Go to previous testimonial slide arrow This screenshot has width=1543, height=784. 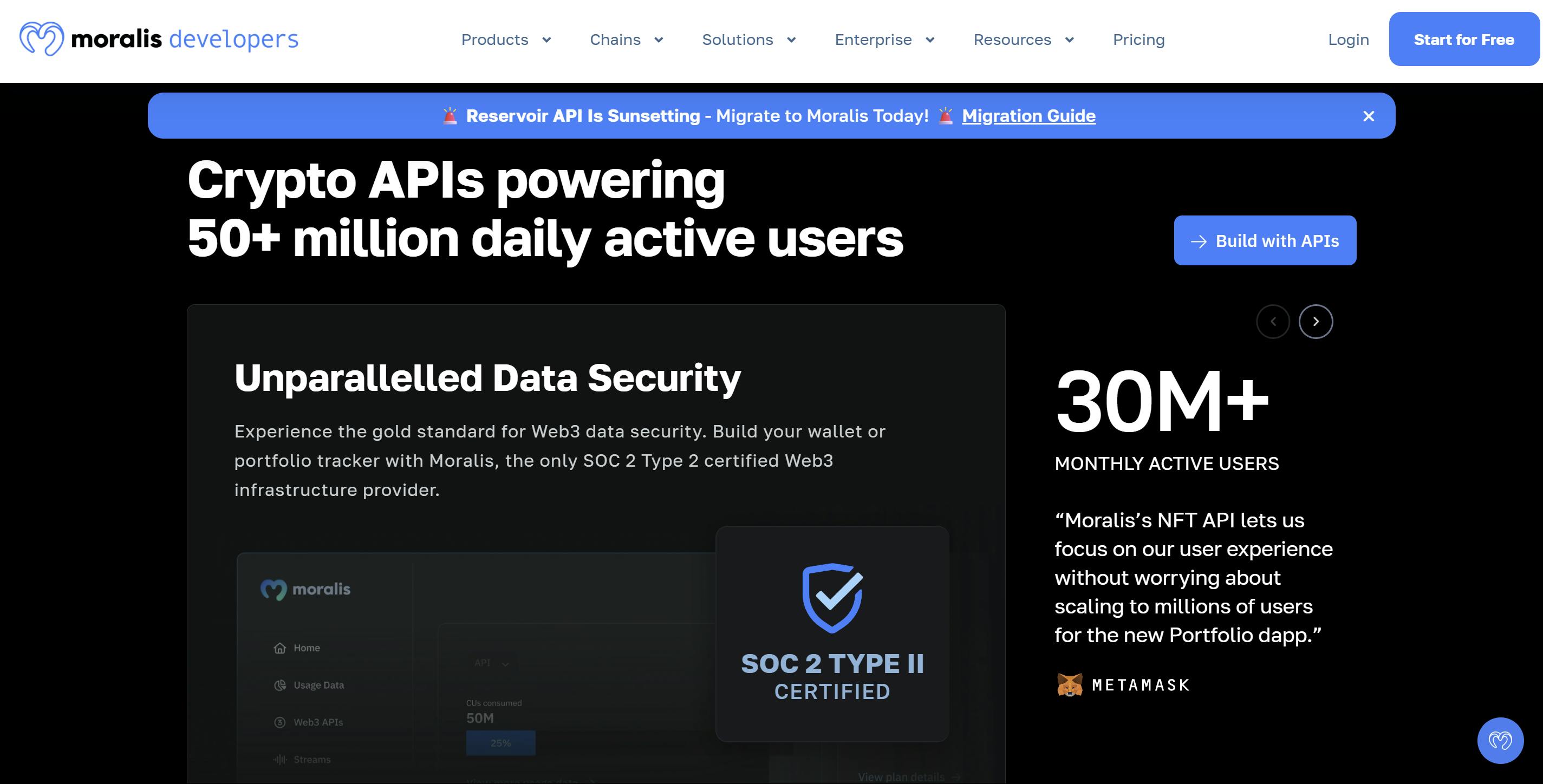(1272, 322)
